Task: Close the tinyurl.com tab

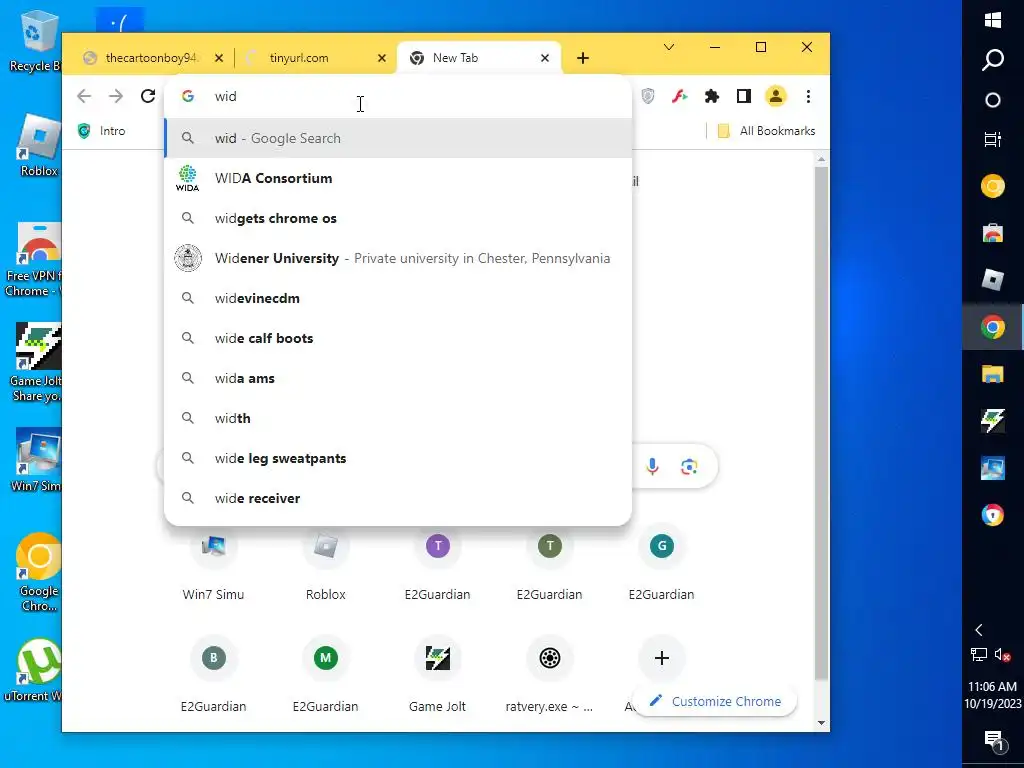Action: click(382, 58)
